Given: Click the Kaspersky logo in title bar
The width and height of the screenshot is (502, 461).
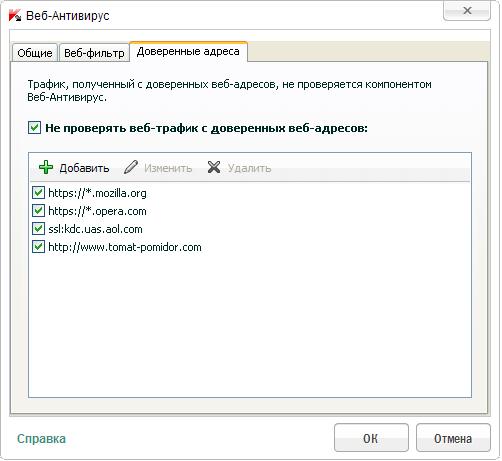Looking at the screenshot, I should pyautogui.click(x=15, y=16).
